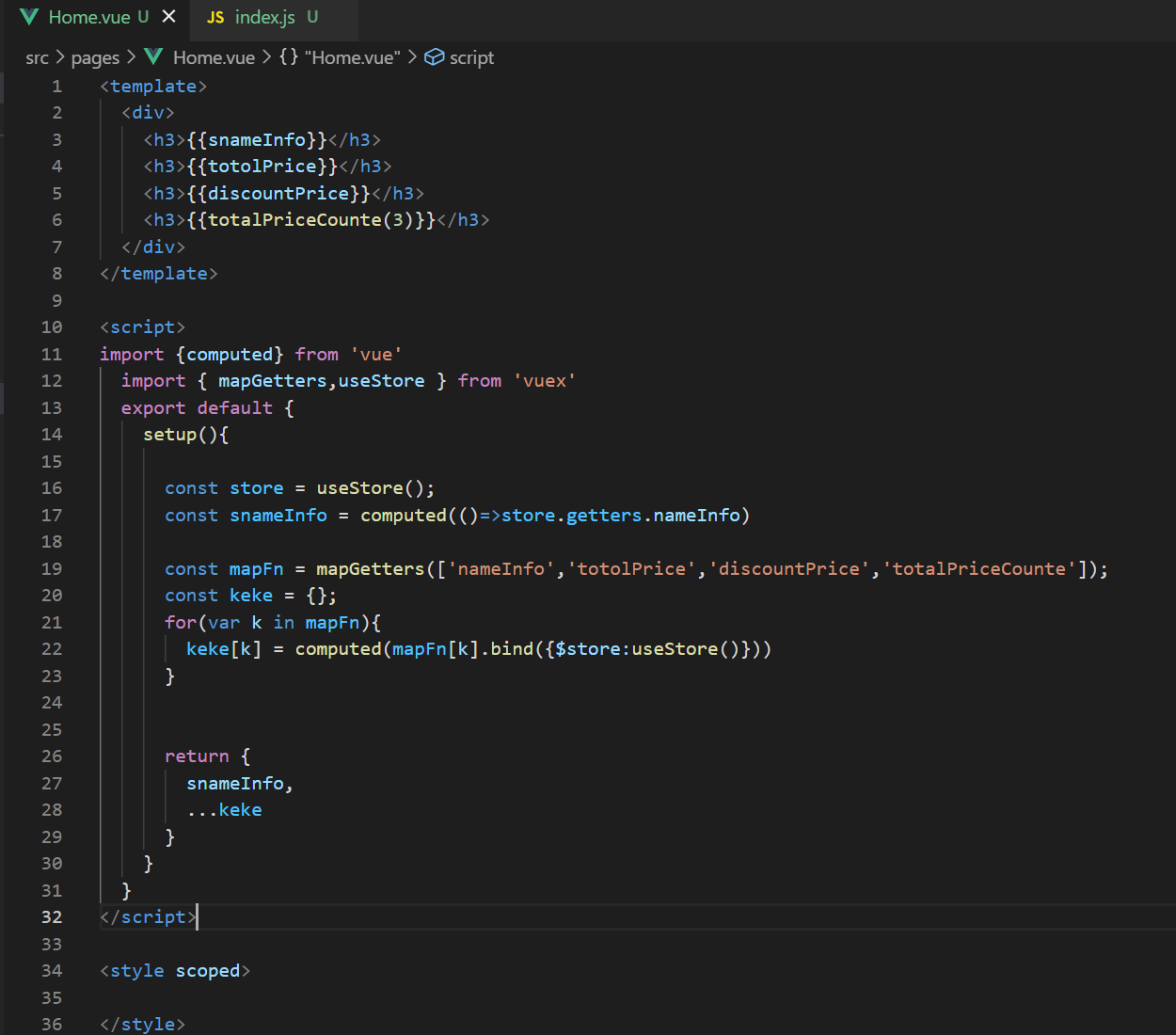The width and height of the screenshot is (1176, 1035).
Task: Click useStore() call on line 16
Action: (x=371, y=488)
